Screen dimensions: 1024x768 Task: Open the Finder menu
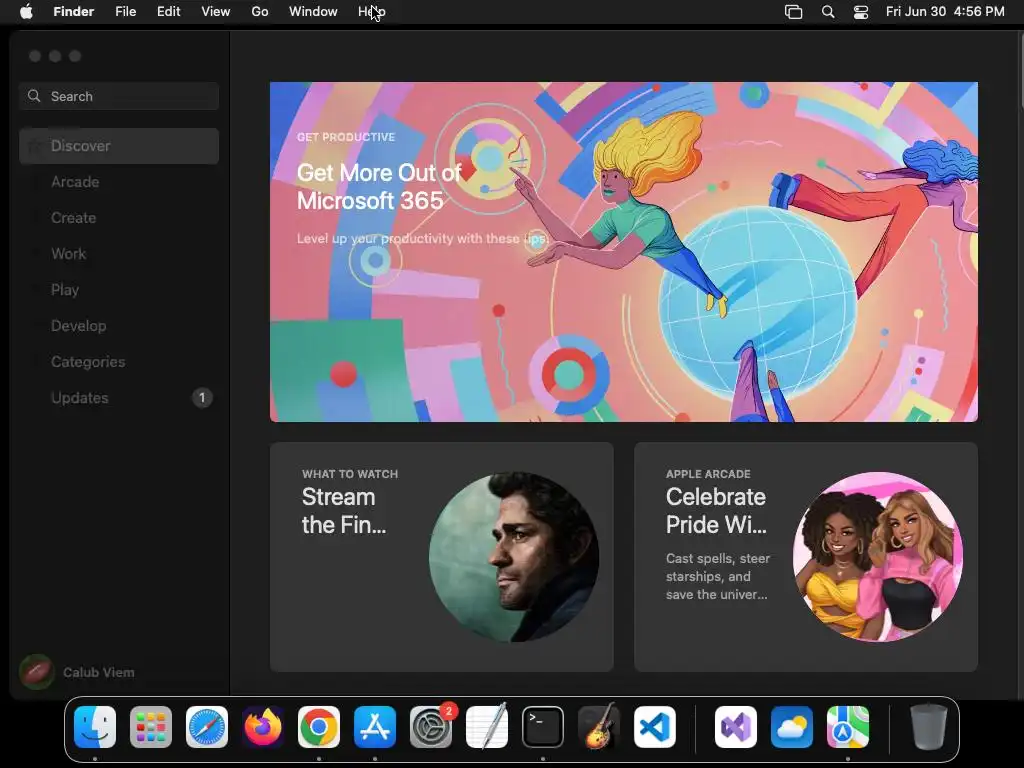coord(74,12)
